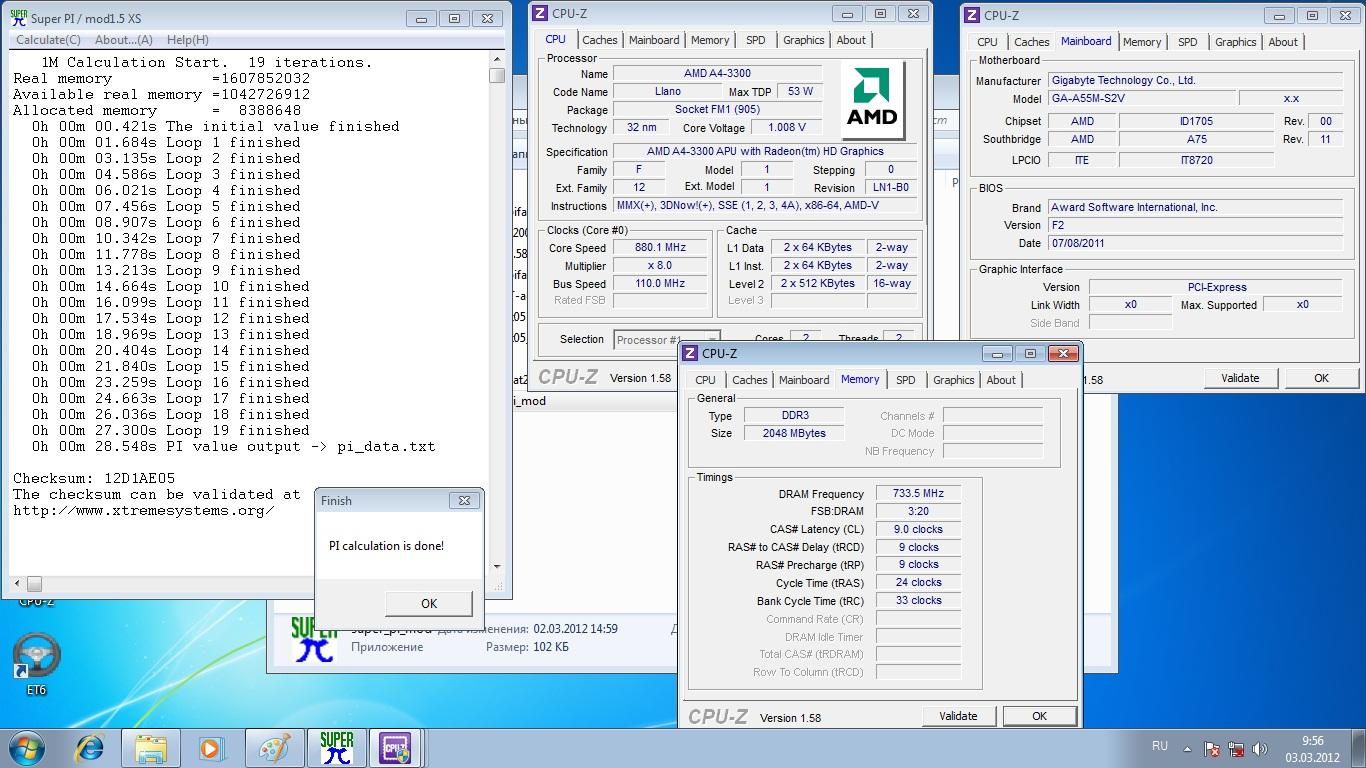Click OK in the CPU-Z Memory window
Image resolution: width=1366 pixels, height=768 pixels.
coord(1039,716)
